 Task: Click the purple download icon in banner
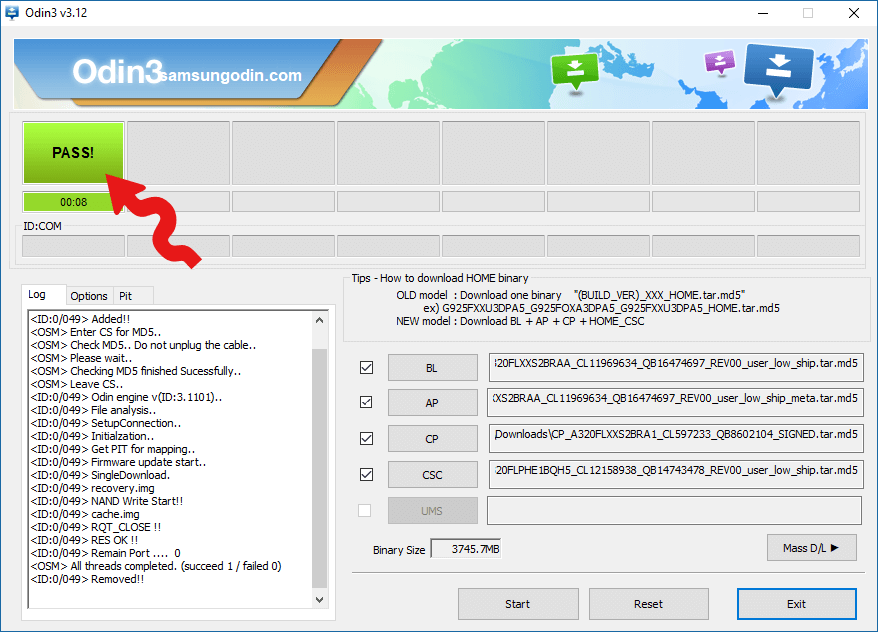(720, 63)
